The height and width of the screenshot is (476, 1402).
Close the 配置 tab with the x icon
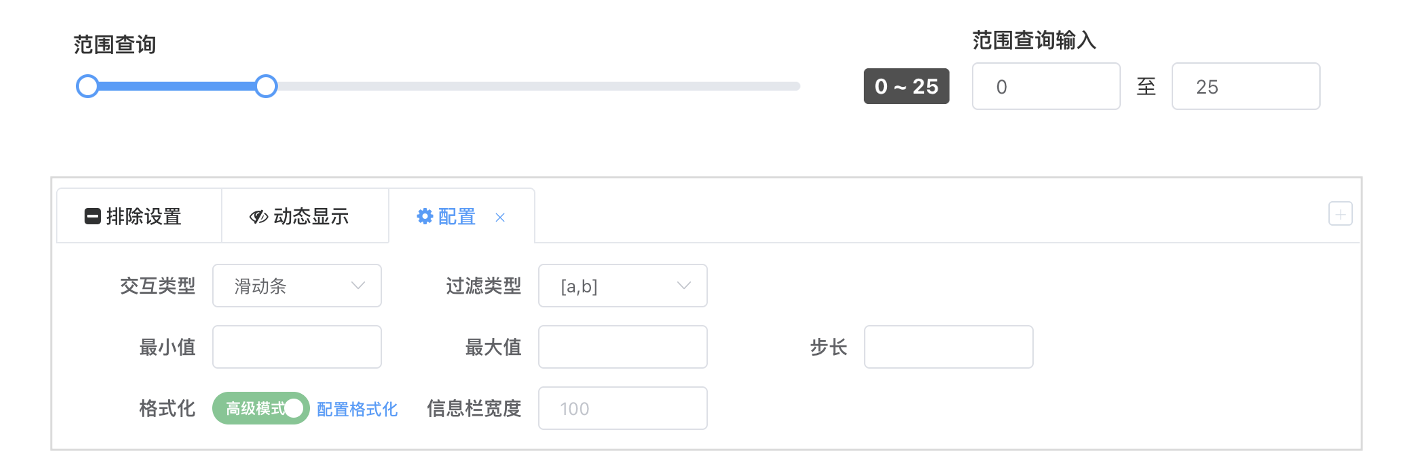coord(500,217)
